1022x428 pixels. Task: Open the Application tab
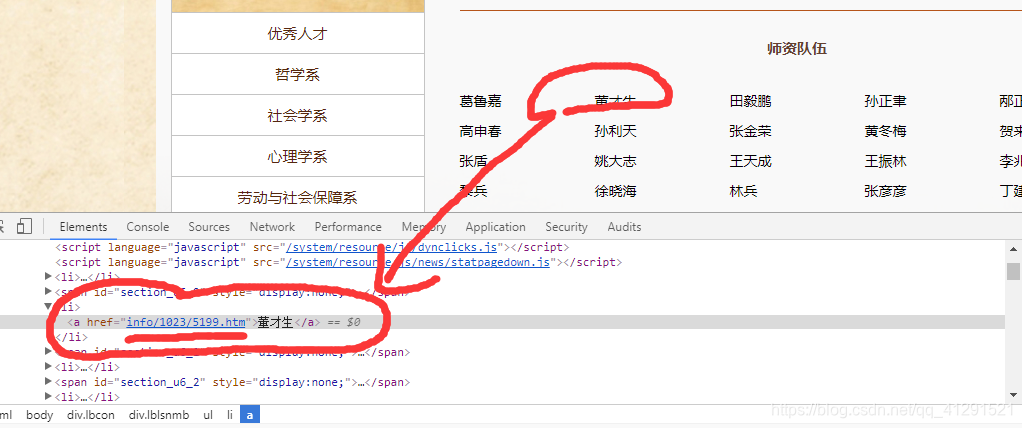(495, 227)
